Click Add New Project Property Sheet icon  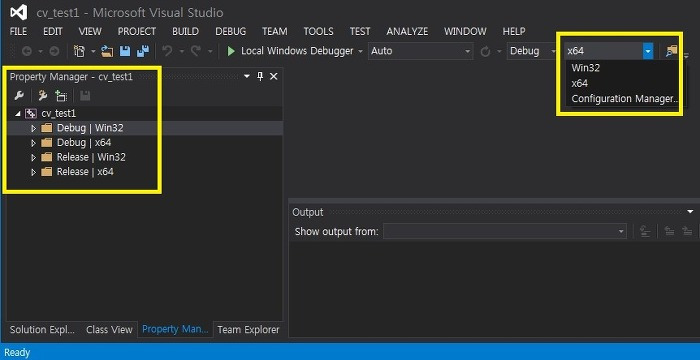point(43,96)
